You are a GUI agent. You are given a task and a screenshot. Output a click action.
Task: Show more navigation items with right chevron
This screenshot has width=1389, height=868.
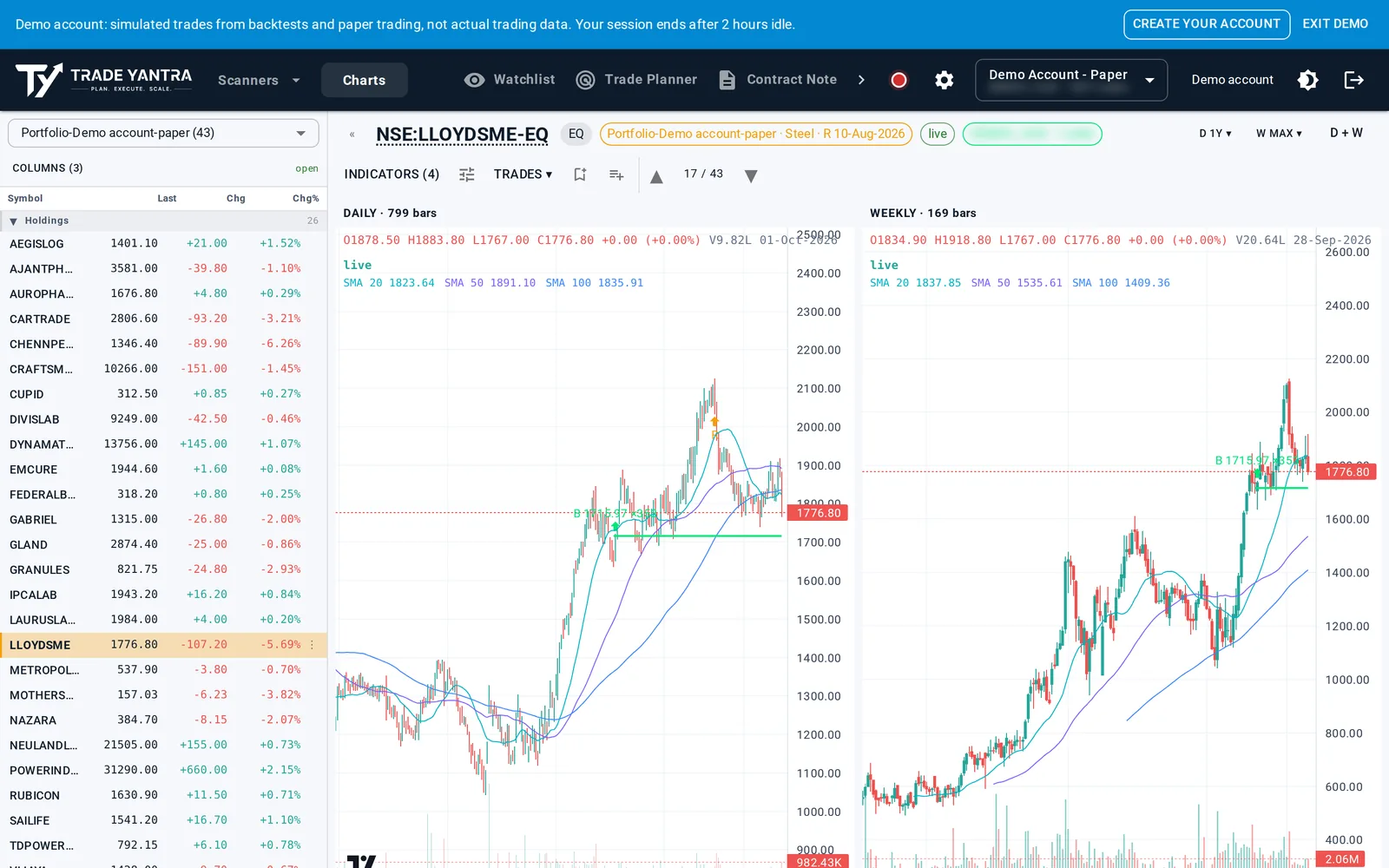(861, 80)
